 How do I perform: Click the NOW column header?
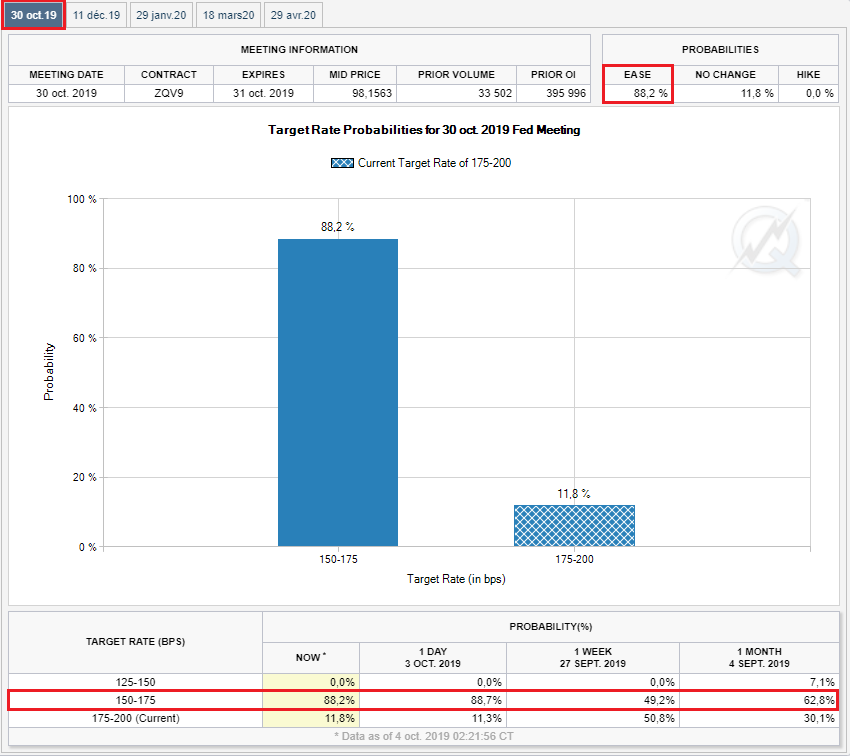click(310, 657)
